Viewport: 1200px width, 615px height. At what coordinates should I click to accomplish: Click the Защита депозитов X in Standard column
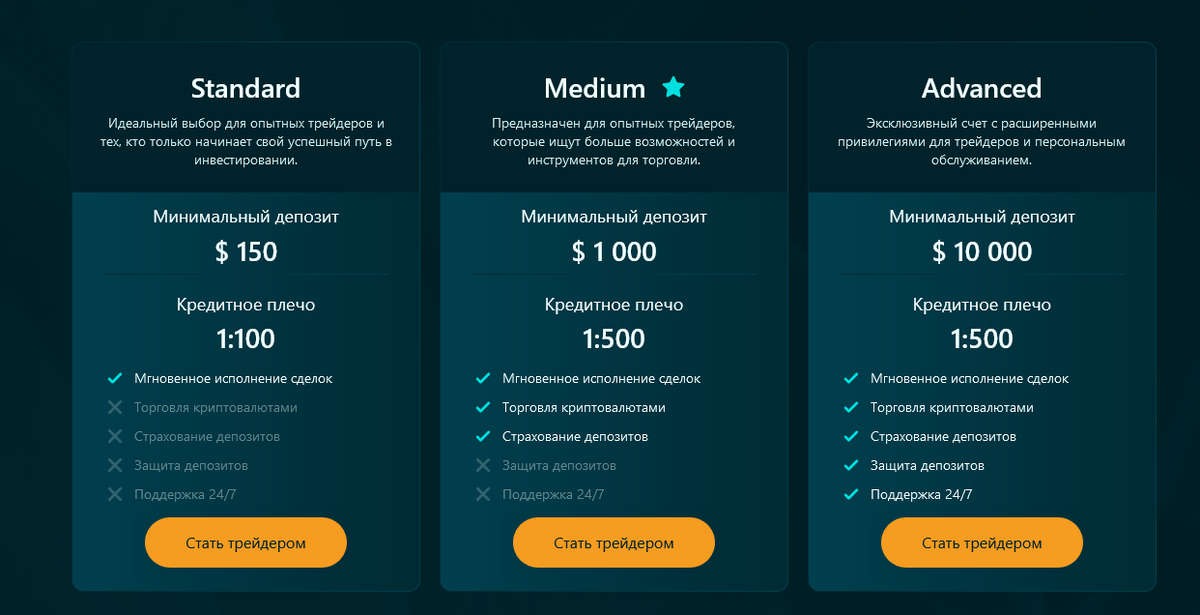tap(113, 465)
